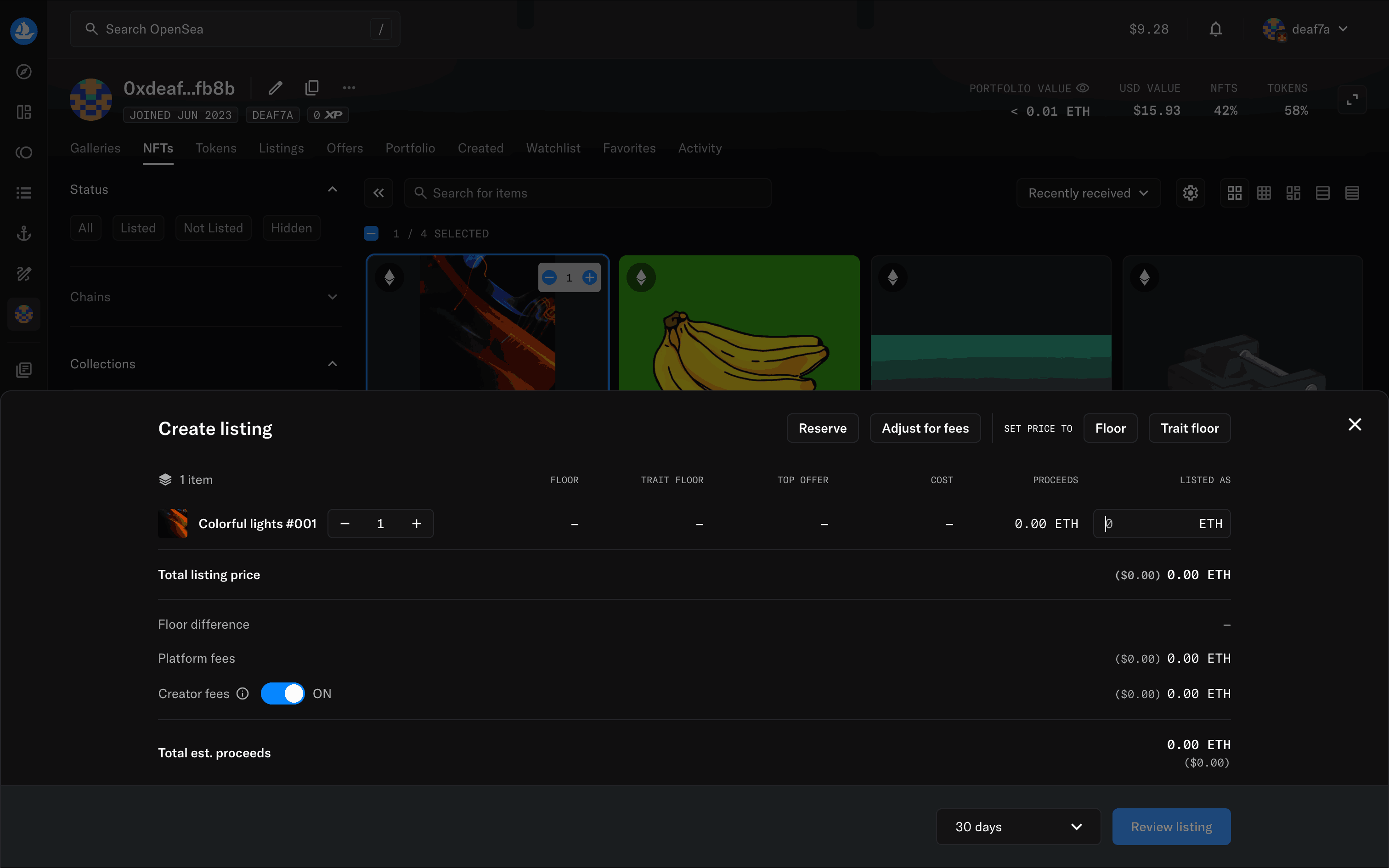Open the settings gear beside sort dropdown
Image resolution: width=1389 pixels, height=868 pixels.
point(1190,193)
